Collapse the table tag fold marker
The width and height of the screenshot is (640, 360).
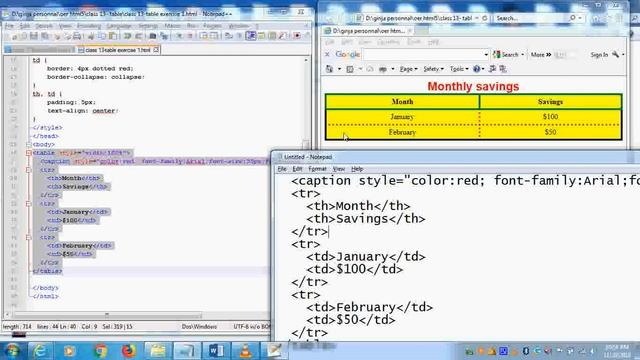[29, 153]
